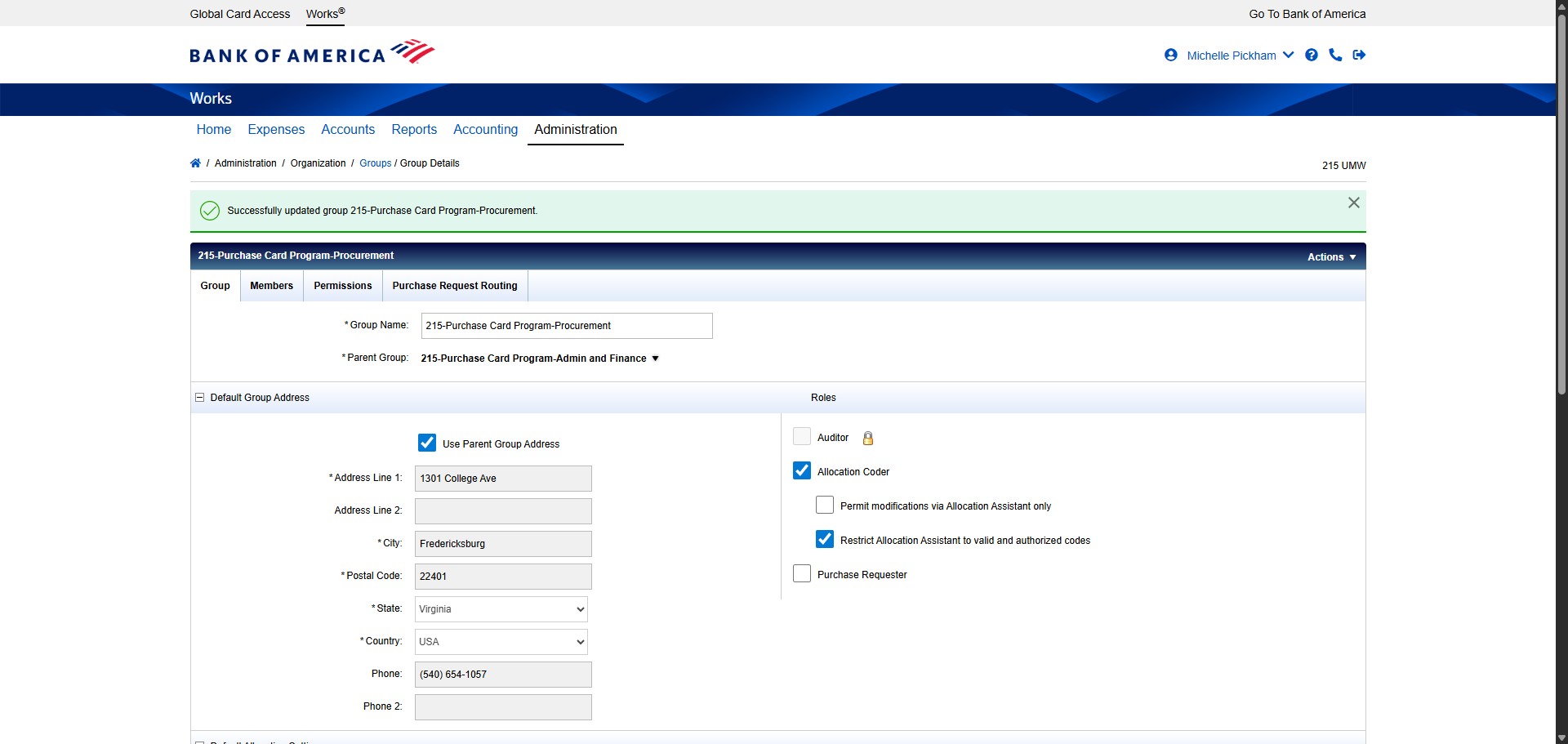Click the phone contact icon
This screenshot has height=744, width=1568.
pyautogui.click(x=1335, y=56)
